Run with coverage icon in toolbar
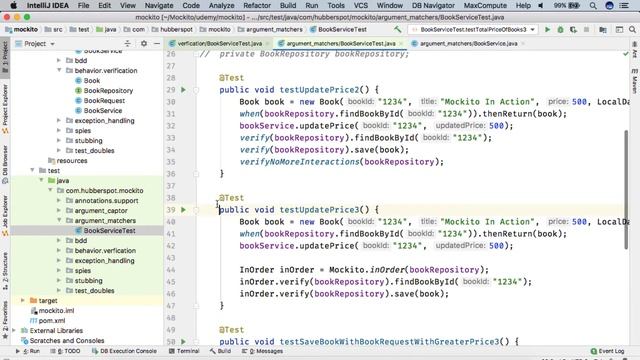This screenshot has height=360, width=640. pyautogui.click(x=573, y=29)
